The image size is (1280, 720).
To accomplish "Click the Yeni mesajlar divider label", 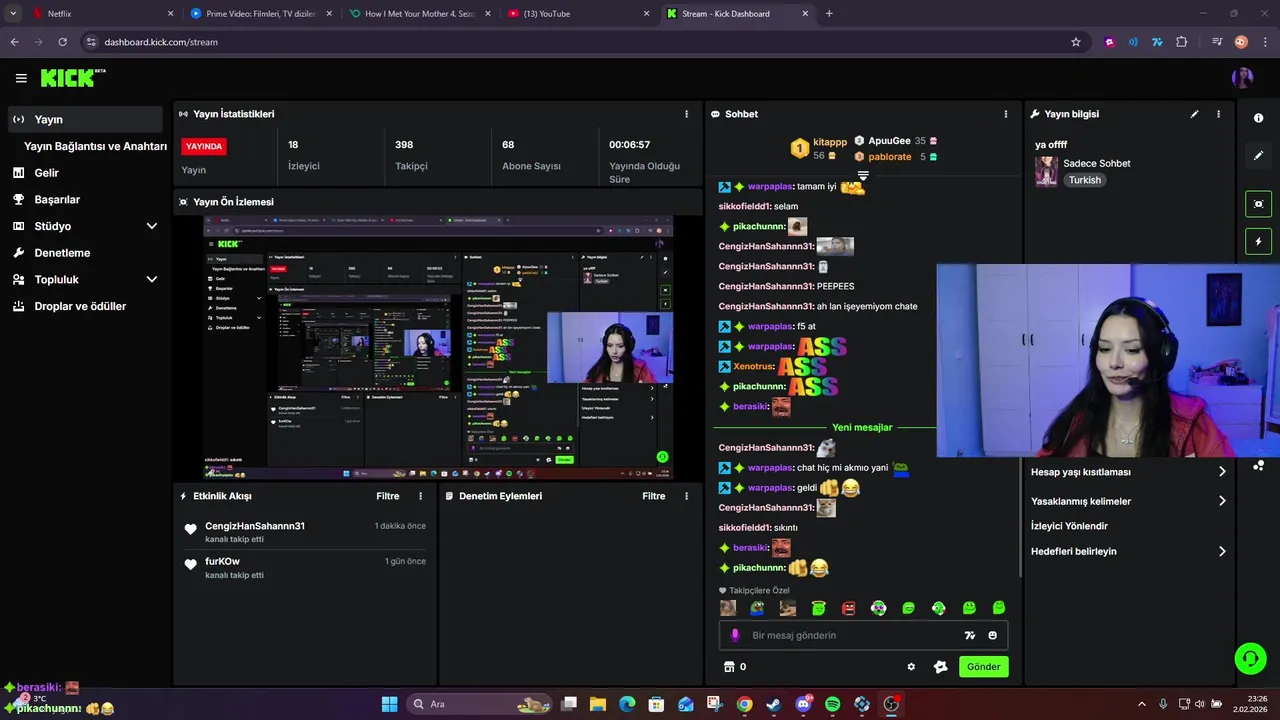I will coord(862,427).
